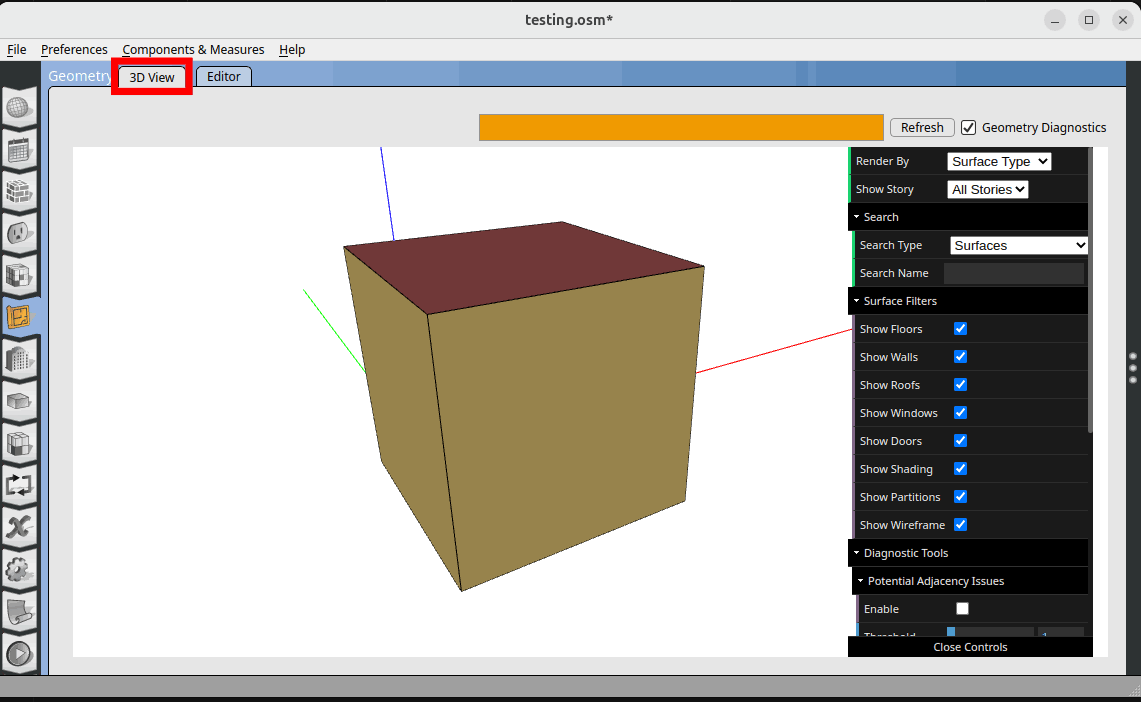
Task: Click the Refresh button
Action: (921, 128)
